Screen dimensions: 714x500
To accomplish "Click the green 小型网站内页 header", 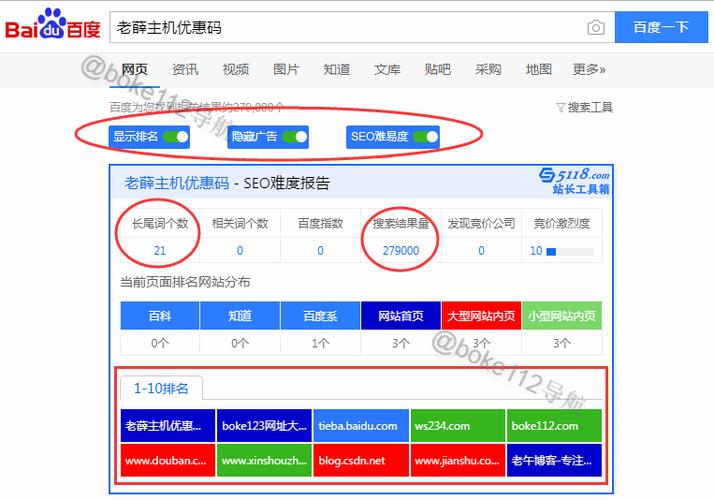I will (562, 316).
